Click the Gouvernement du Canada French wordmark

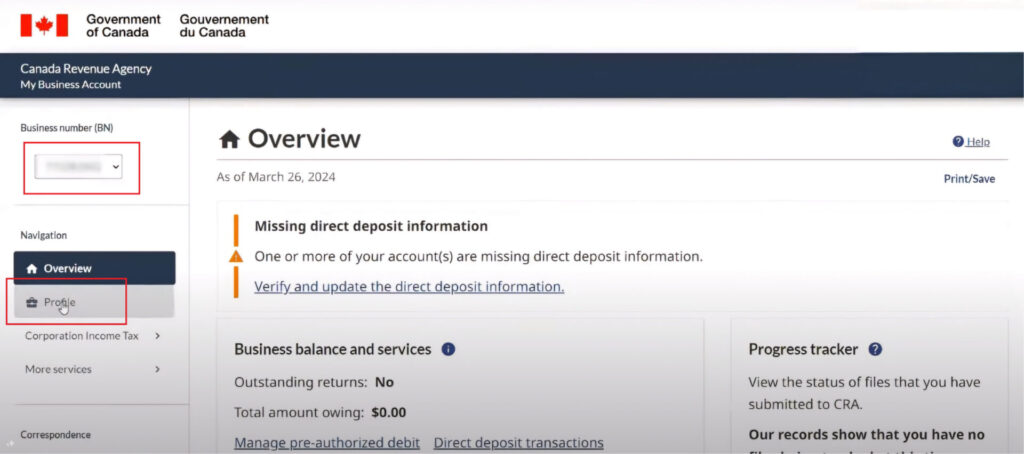[224, 25]
